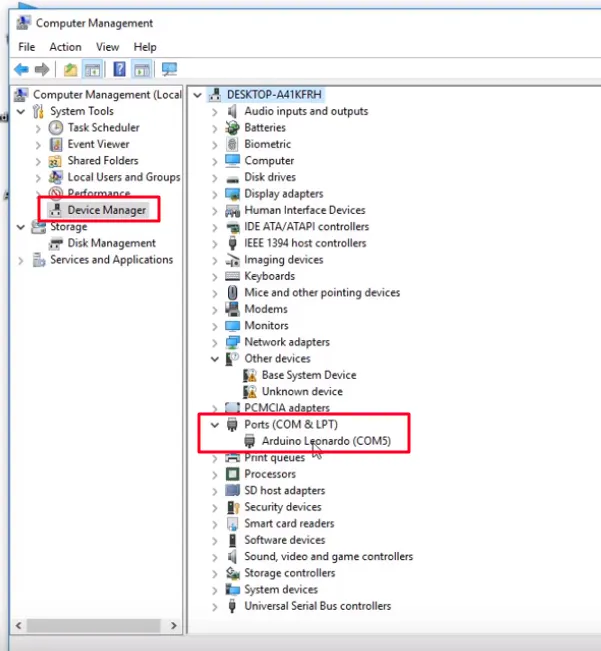Collapse the System Tools node
601x651 pixels.
pyautogui.click(x=21, y=111)
